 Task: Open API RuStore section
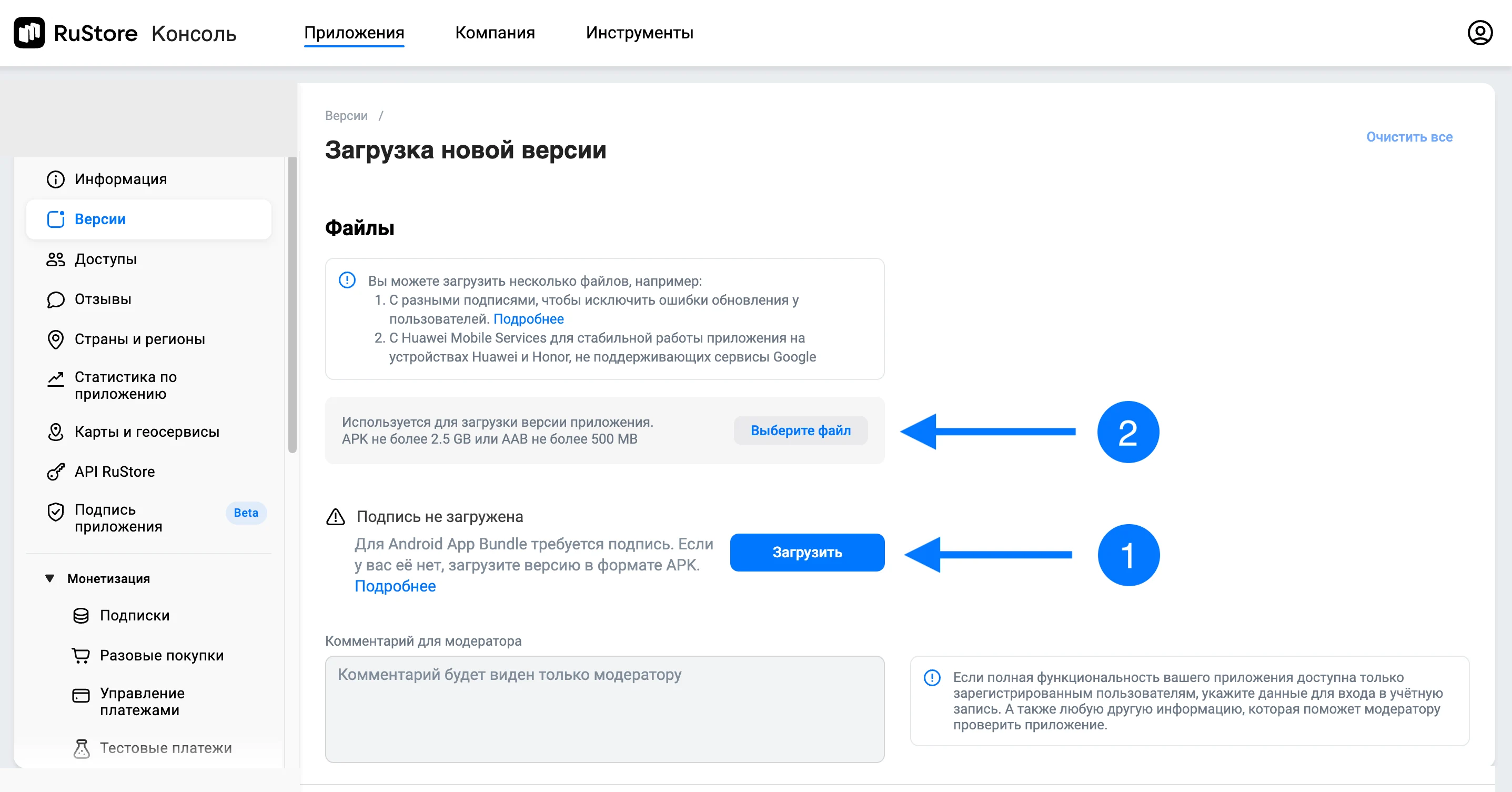pos(148,472)
